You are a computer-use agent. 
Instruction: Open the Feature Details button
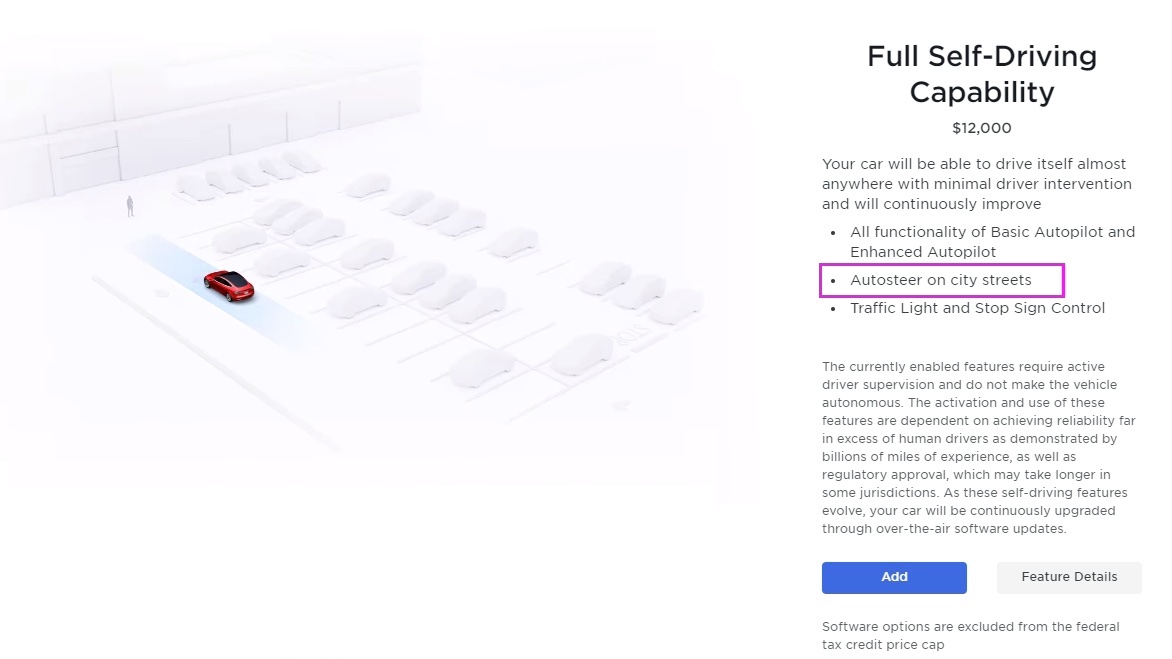click(x=1068, y=577)
